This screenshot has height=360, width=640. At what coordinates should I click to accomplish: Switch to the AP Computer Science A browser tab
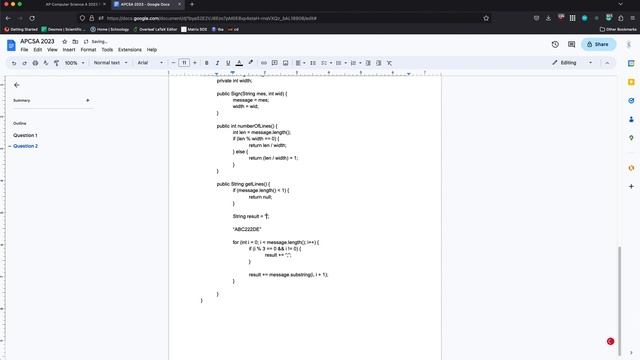tap(73, 4)
